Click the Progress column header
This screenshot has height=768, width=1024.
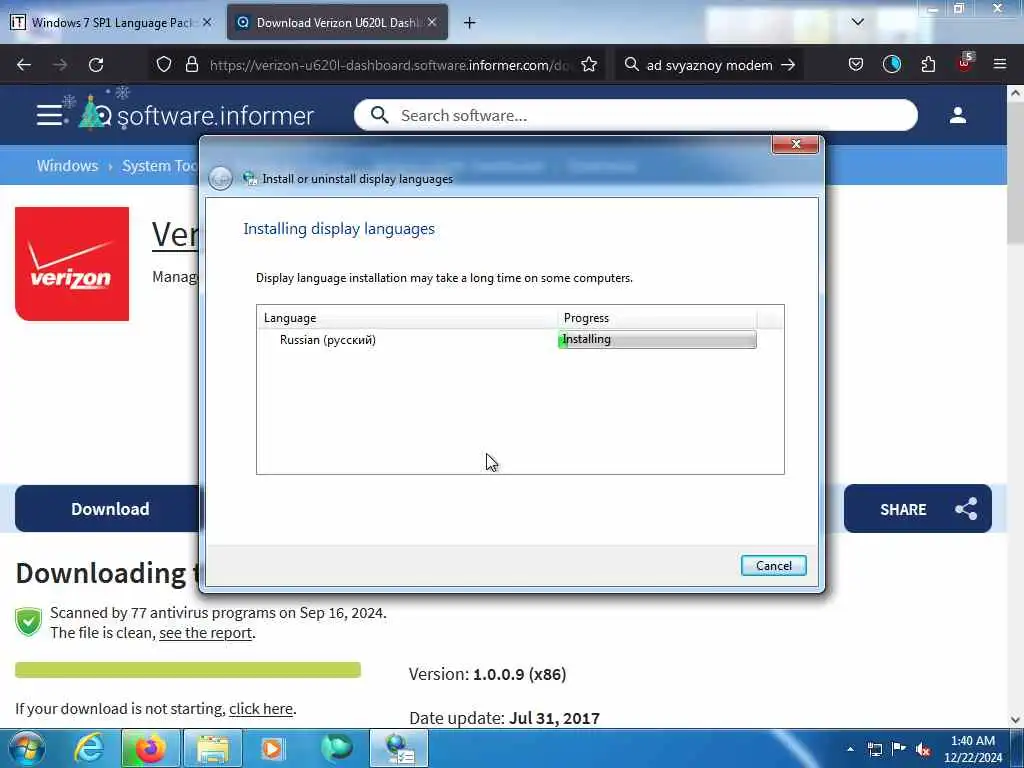click(x=658, y=318)
